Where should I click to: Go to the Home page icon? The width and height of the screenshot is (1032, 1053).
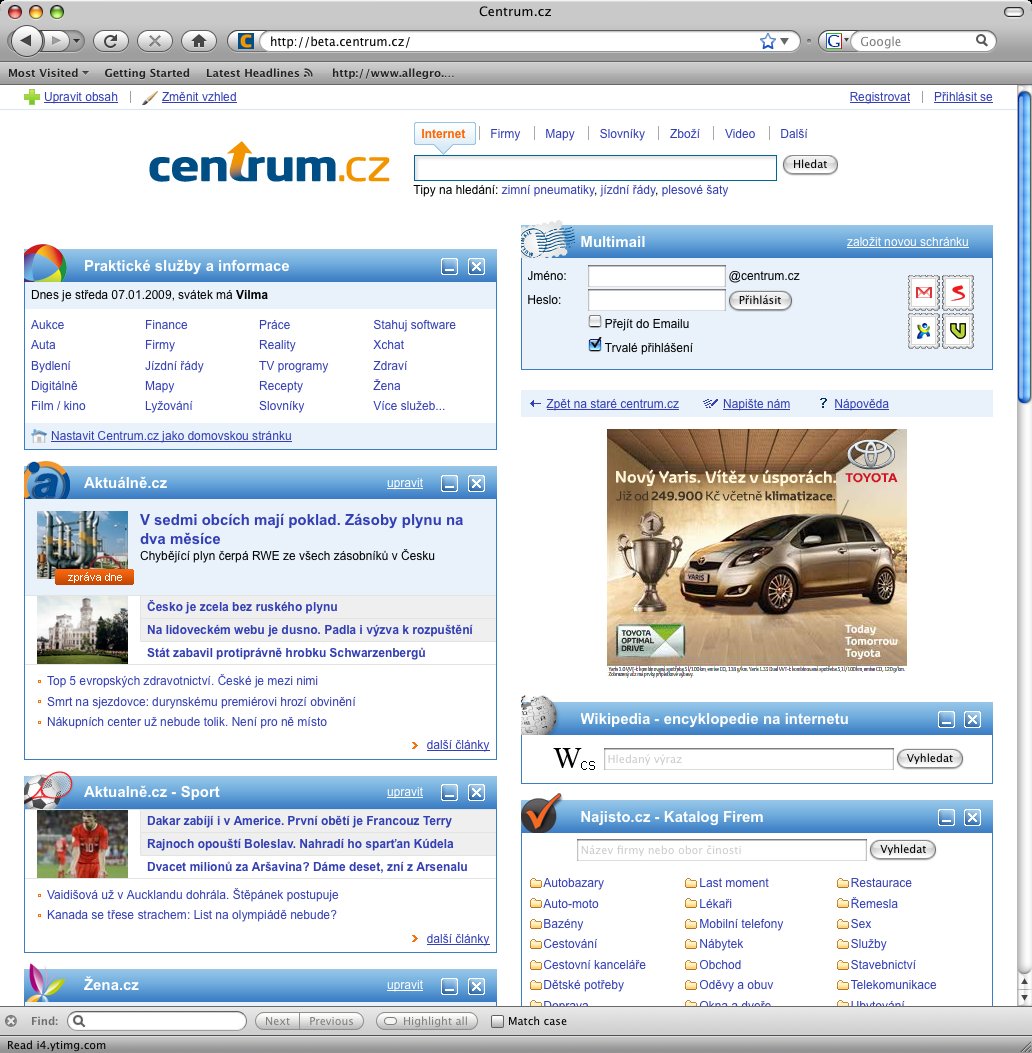199,41
